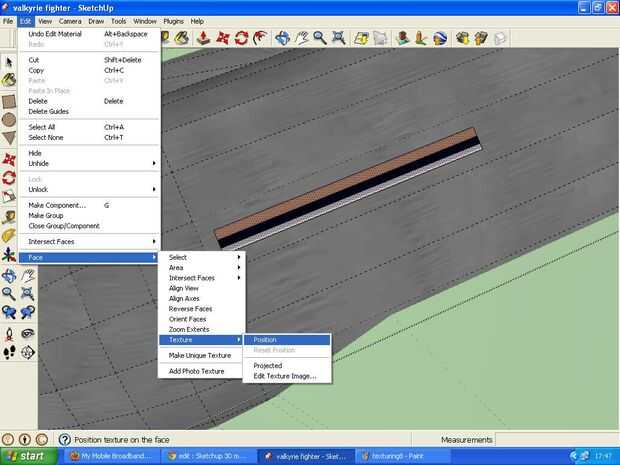The width and height of the screenshot is (620, 465).
Task: Expand Intersect Faces in Face submenu
Action: pyautogui.click(x=202, y=278)
